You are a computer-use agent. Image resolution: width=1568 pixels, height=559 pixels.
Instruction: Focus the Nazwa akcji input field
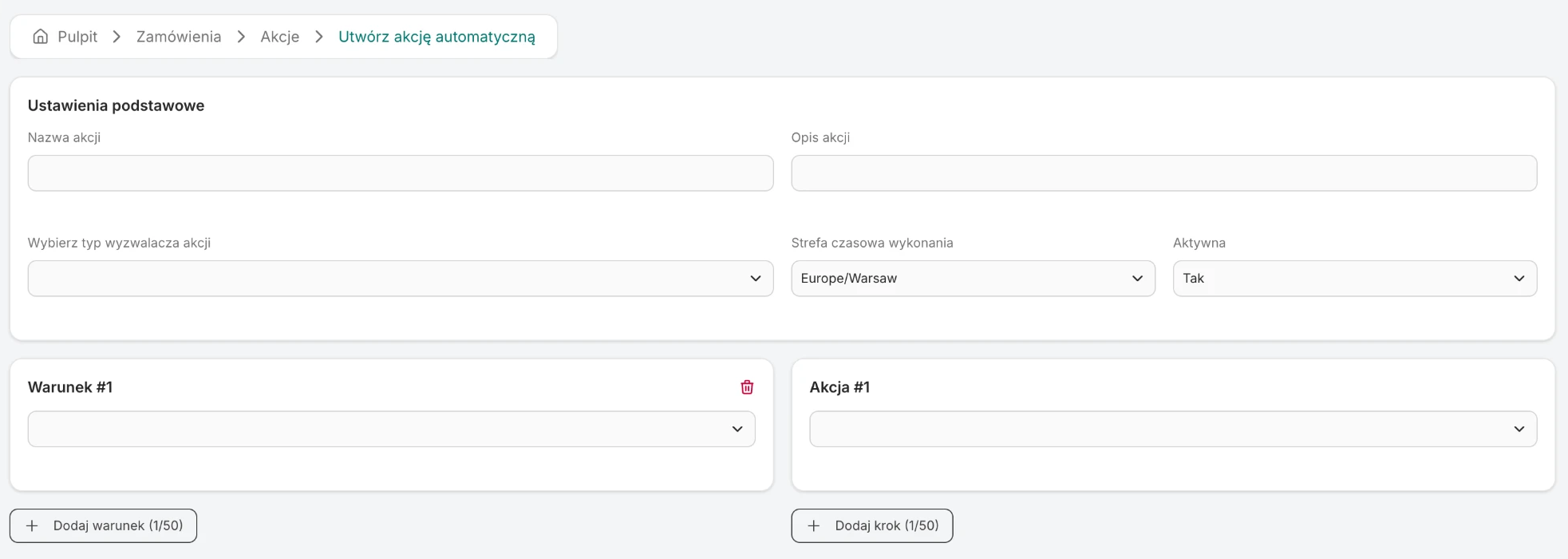point(401,173)
